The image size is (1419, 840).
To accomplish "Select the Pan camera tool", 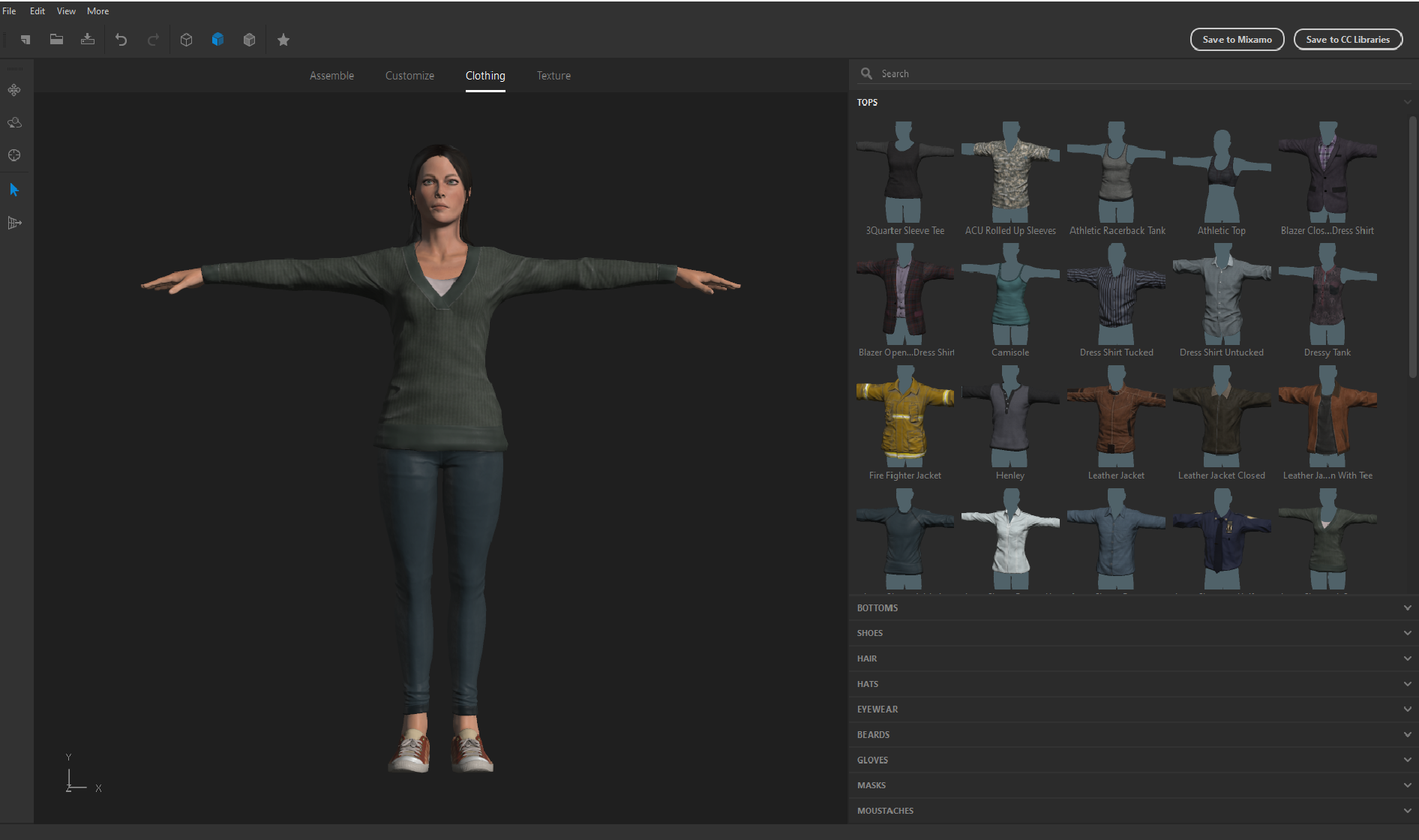I will pyautogui.click(x=14, y=90).
